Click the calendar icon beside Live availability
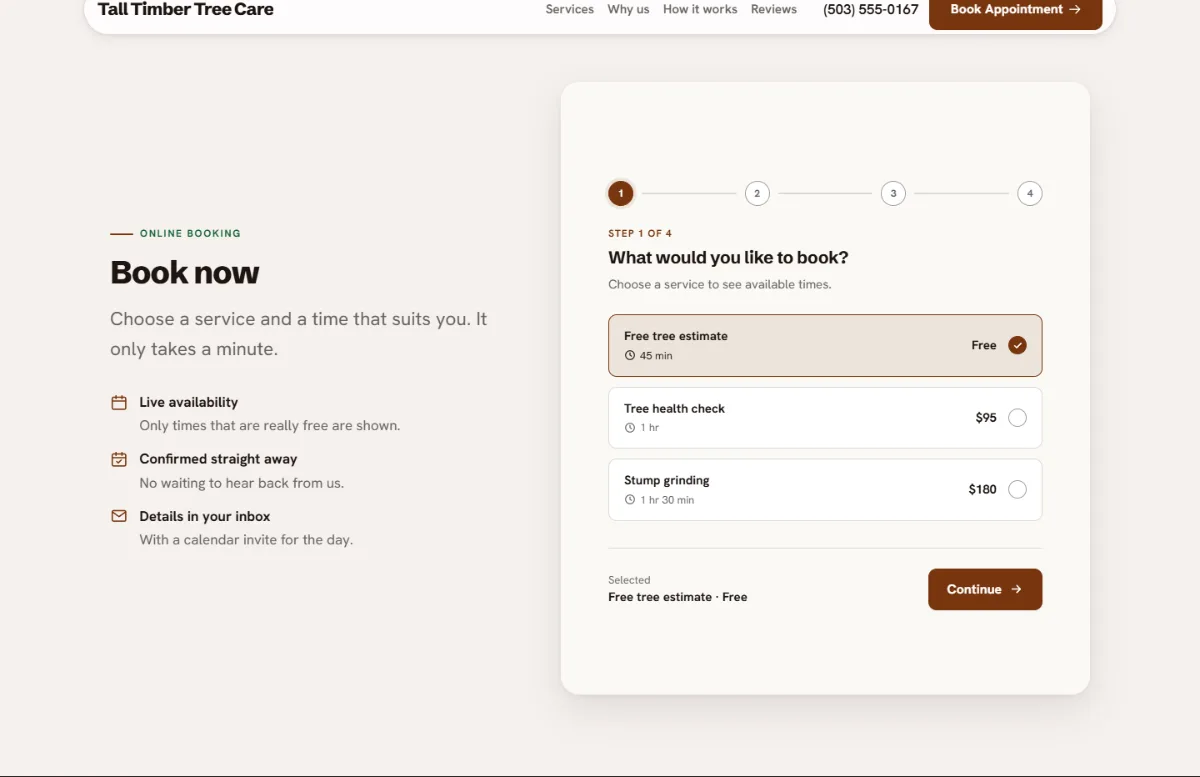 119,403
